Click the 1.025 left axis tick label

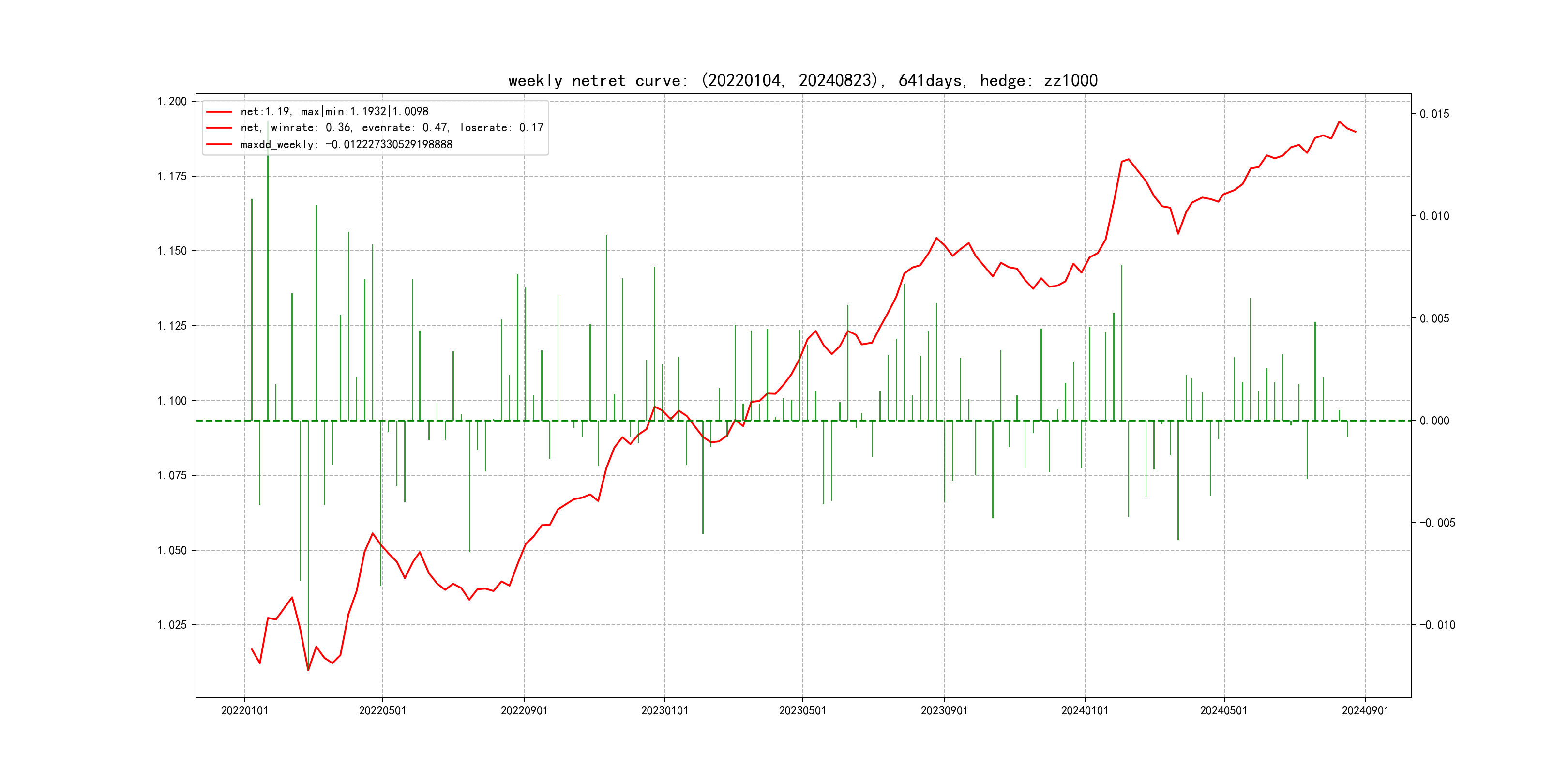click(x=172, y=625)
